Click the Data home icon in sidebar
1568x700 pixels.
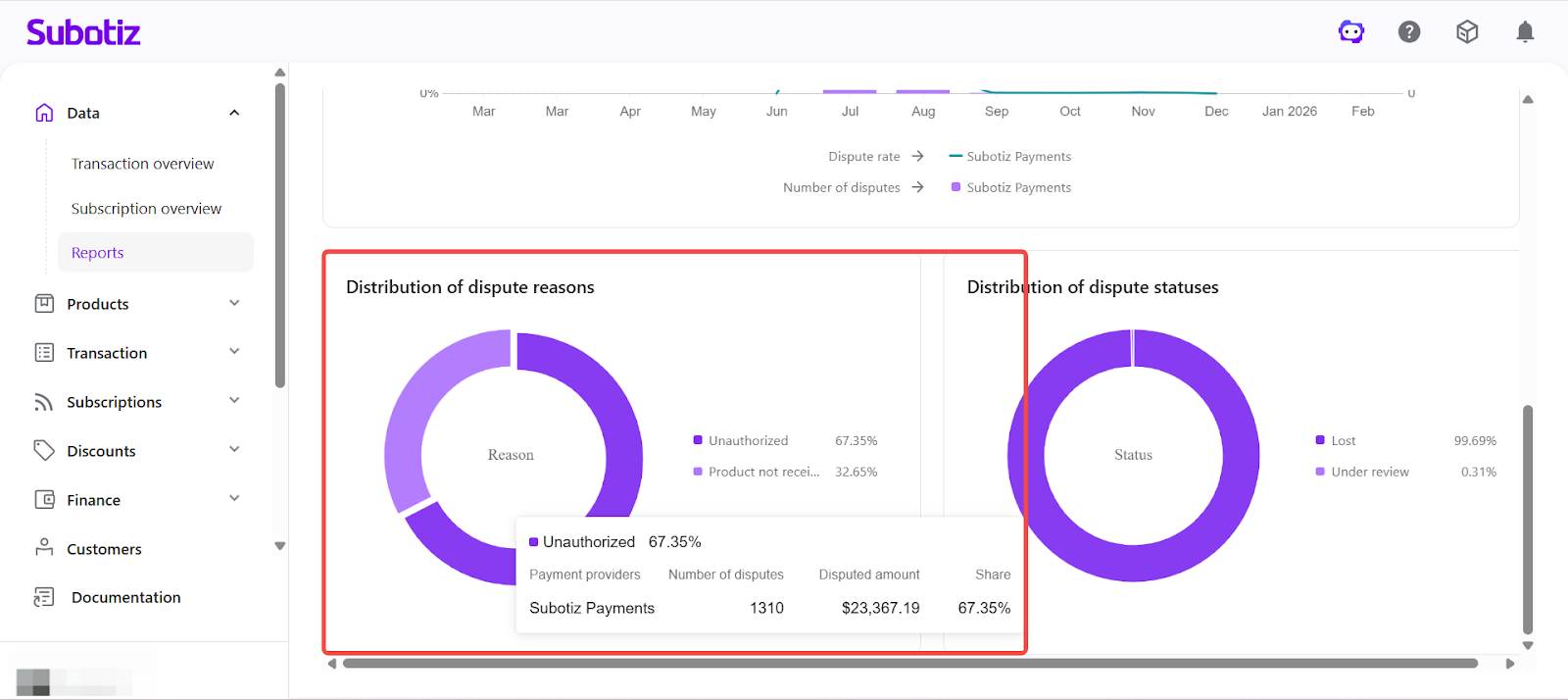coord(44,113)
